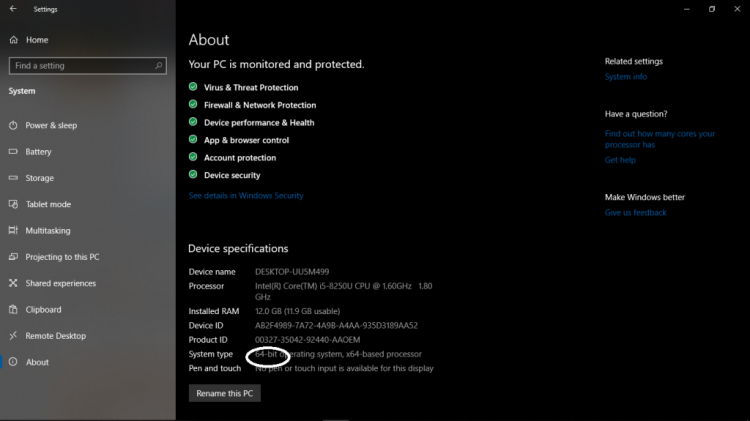The image size is (750, 421).
Task: Click the Clipboard icon
Action: click(13, 310)
